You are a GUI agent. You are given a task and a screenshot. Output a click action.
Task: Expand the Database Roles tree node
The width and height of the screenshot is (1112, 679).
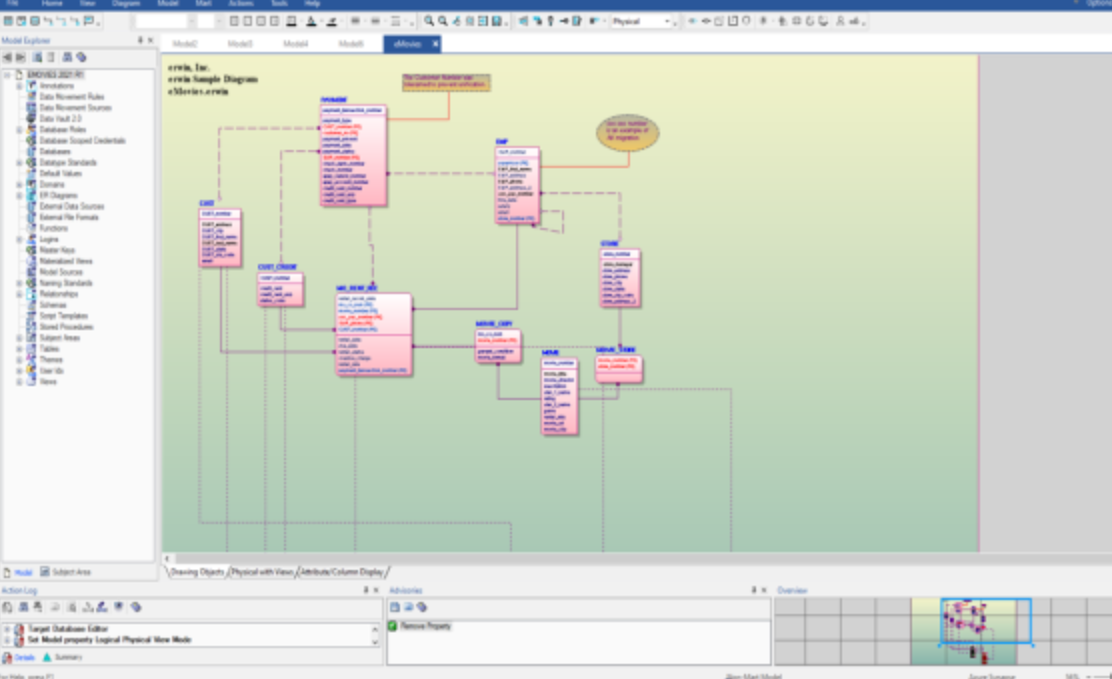[x=20, y=130]
